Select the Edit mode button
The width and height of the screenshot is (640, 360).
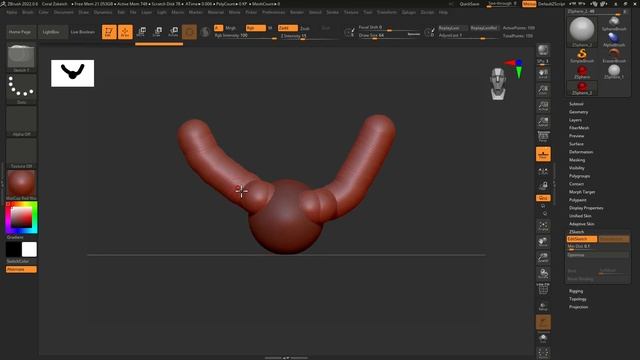point(109,32)
